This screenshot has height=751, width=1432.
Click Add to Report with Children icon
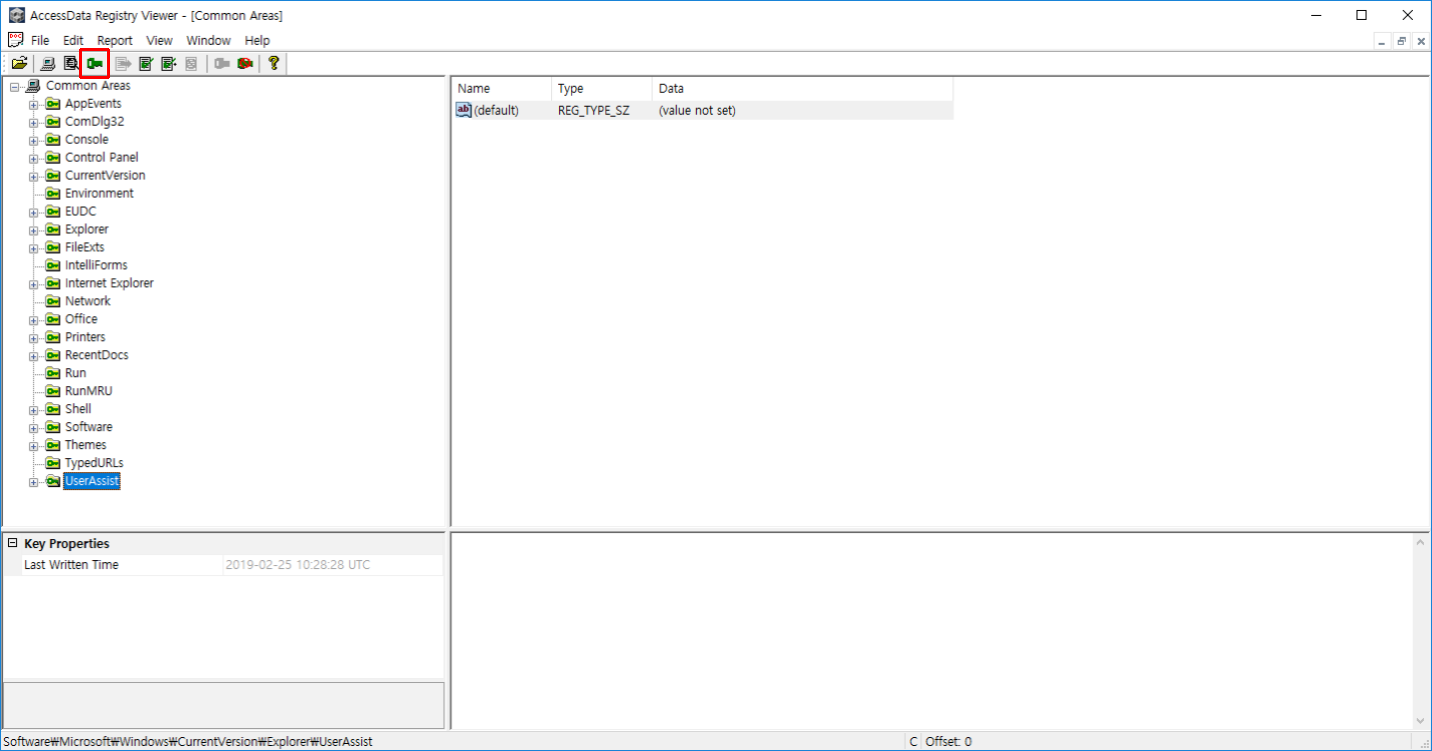click(169, 63)
